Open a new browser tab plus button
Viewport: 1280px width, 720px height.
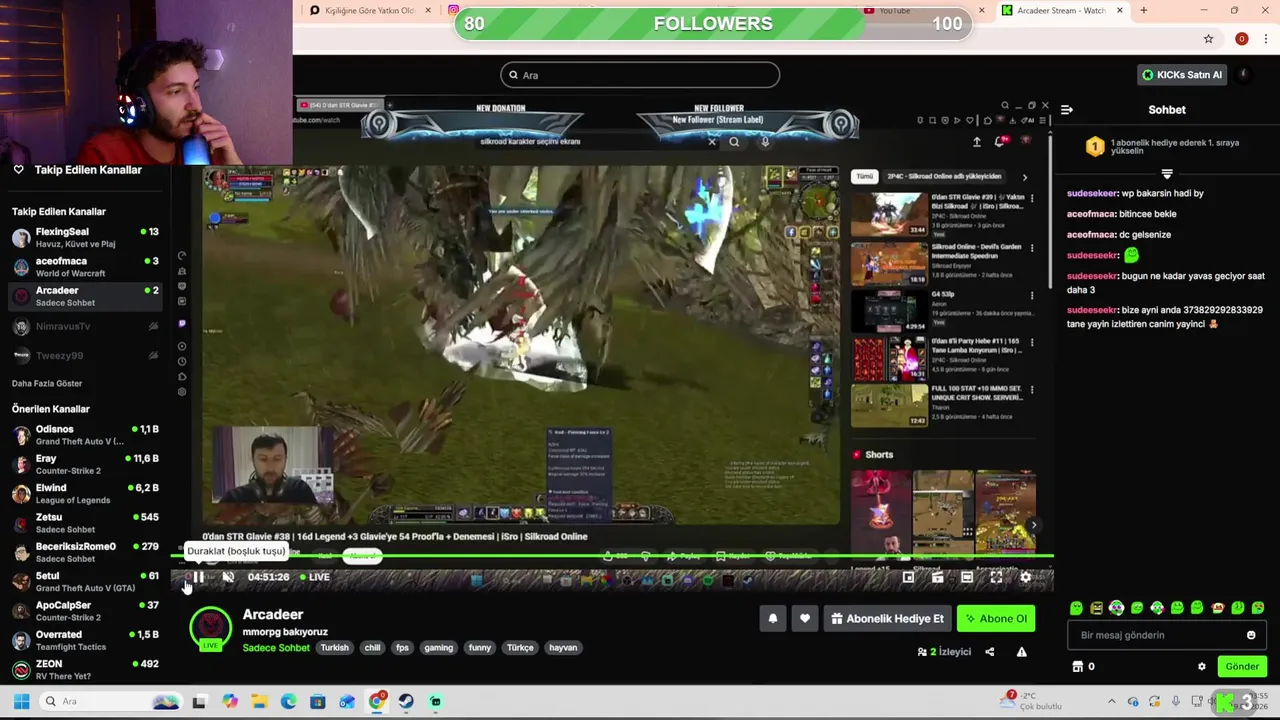coord(1143,11)
